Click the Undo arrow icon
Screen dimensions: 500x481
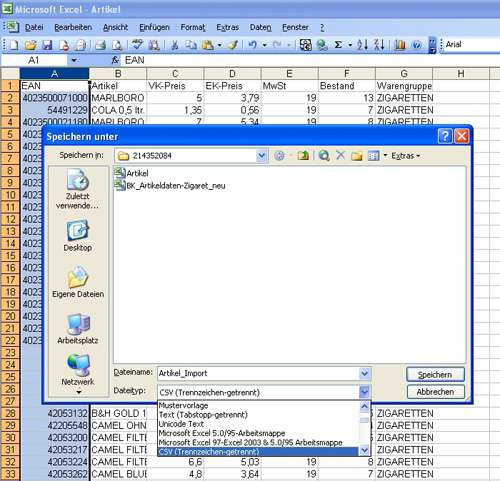[x=253, y=45]
